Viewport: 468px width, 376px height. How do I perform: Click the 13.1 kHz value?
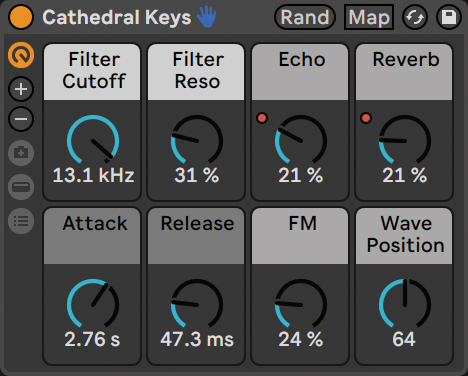click(x=93, y=175)
